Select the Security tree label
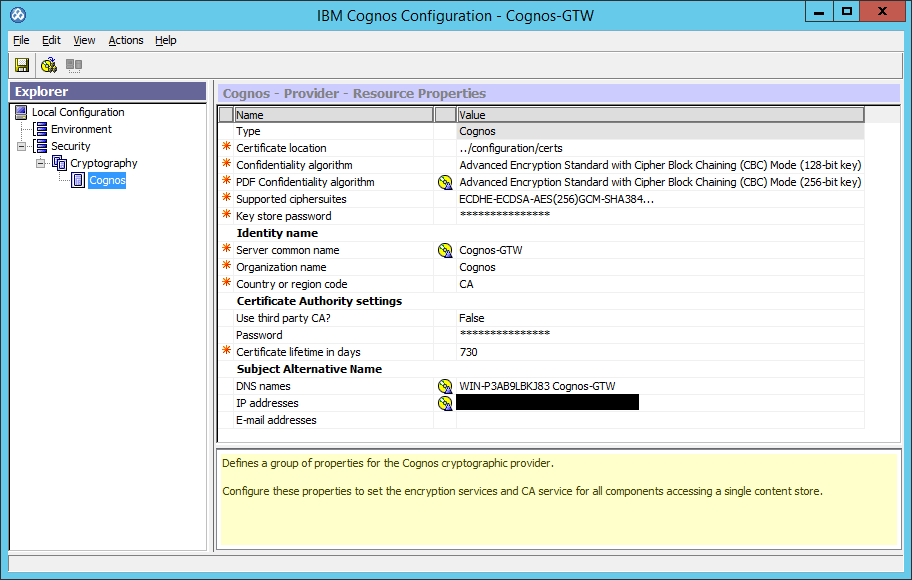Viewport: 912px width, 580px height. click(70, 146)
